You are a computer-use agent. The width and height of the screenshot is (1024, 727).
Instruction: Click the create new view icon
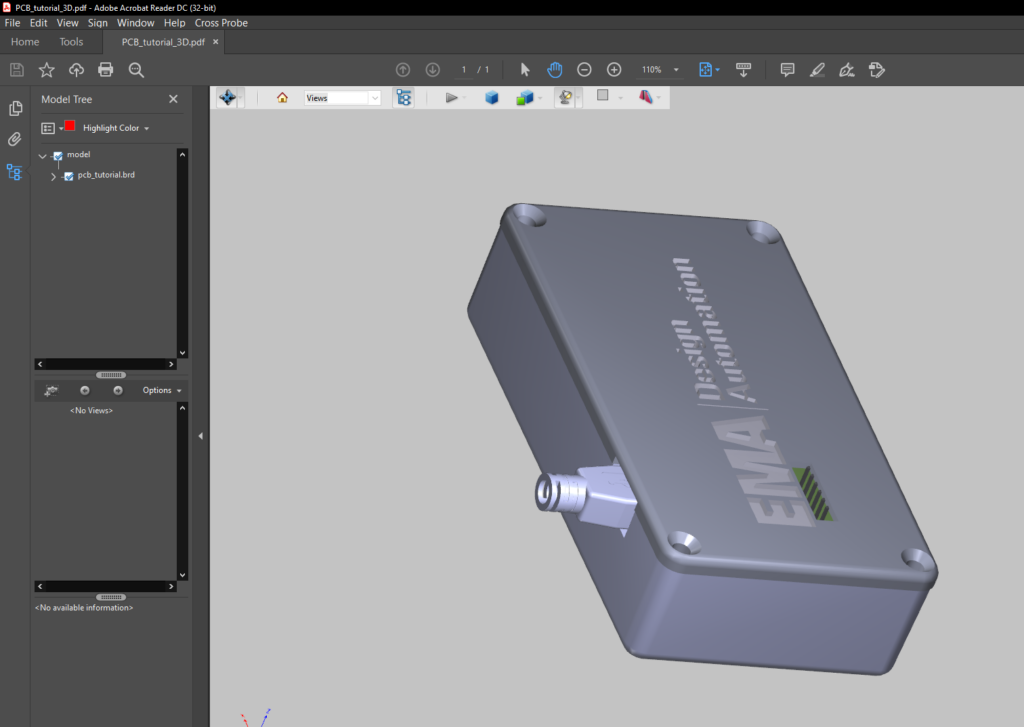(51, 391)
